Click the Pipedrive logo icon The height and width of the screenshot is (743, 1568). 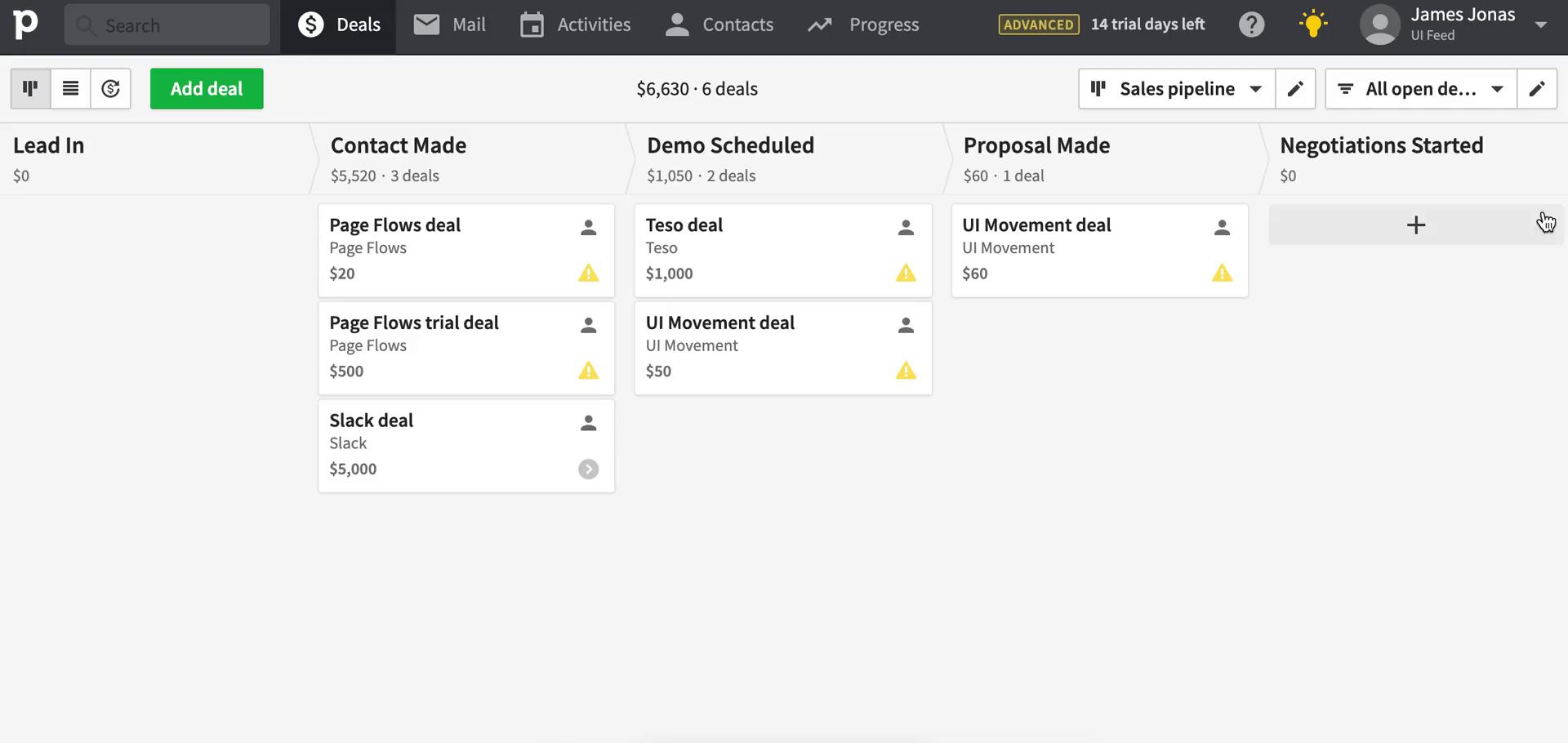click(26, 24)
